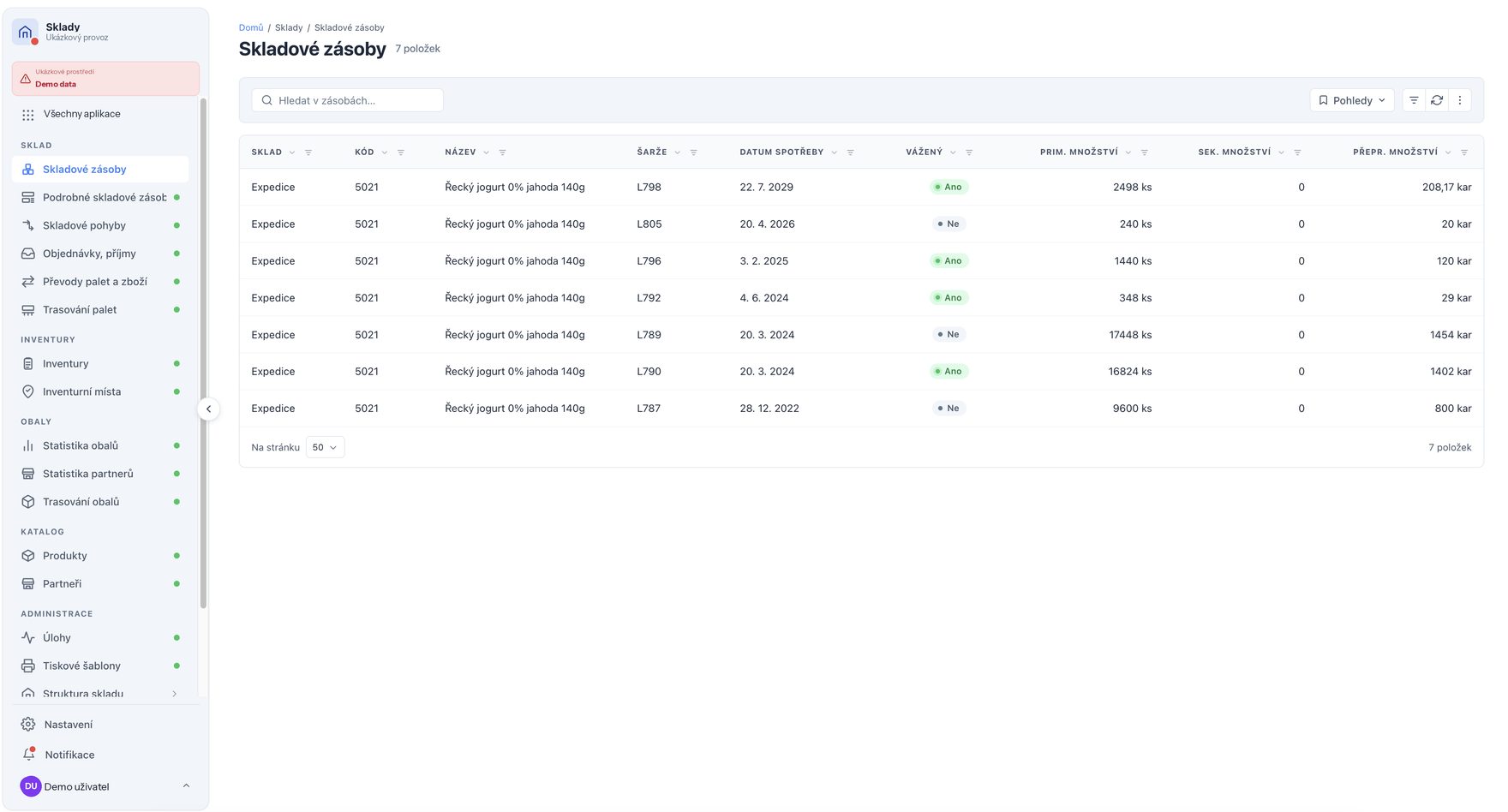Click the Demo data warning banner
This screenshot has width=1508, height=812.
point(105,78)
